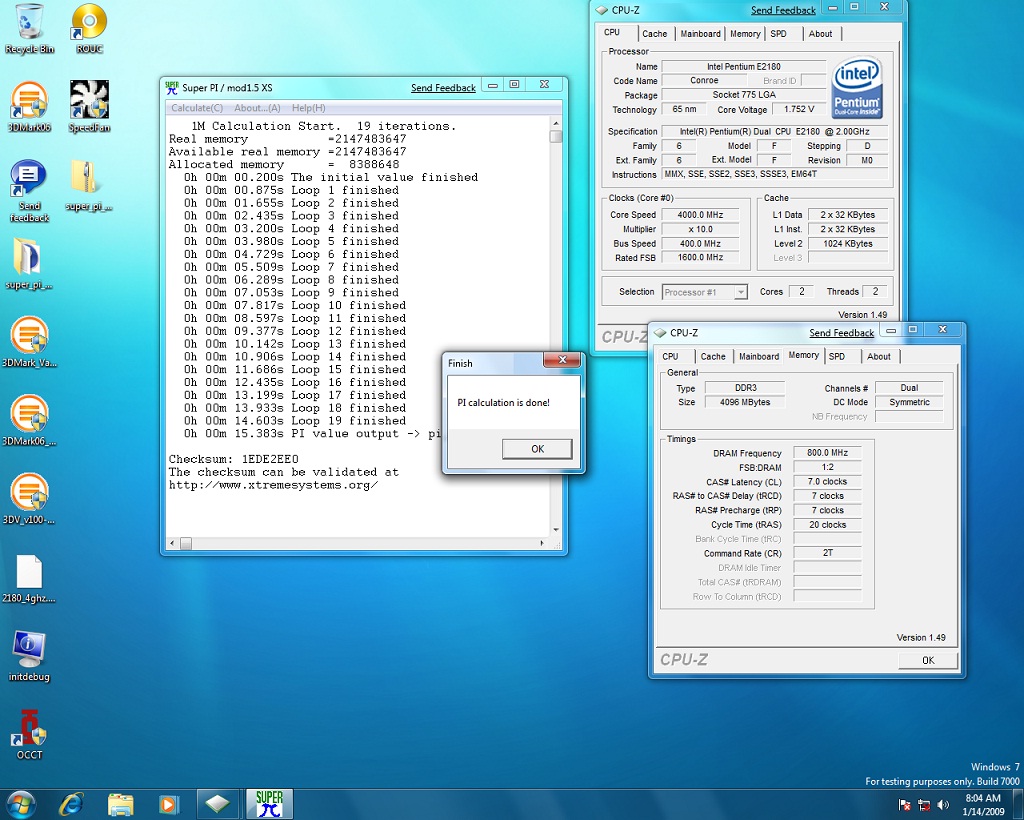Click the FSB:DRAM 1:2 value

[827, 467]
